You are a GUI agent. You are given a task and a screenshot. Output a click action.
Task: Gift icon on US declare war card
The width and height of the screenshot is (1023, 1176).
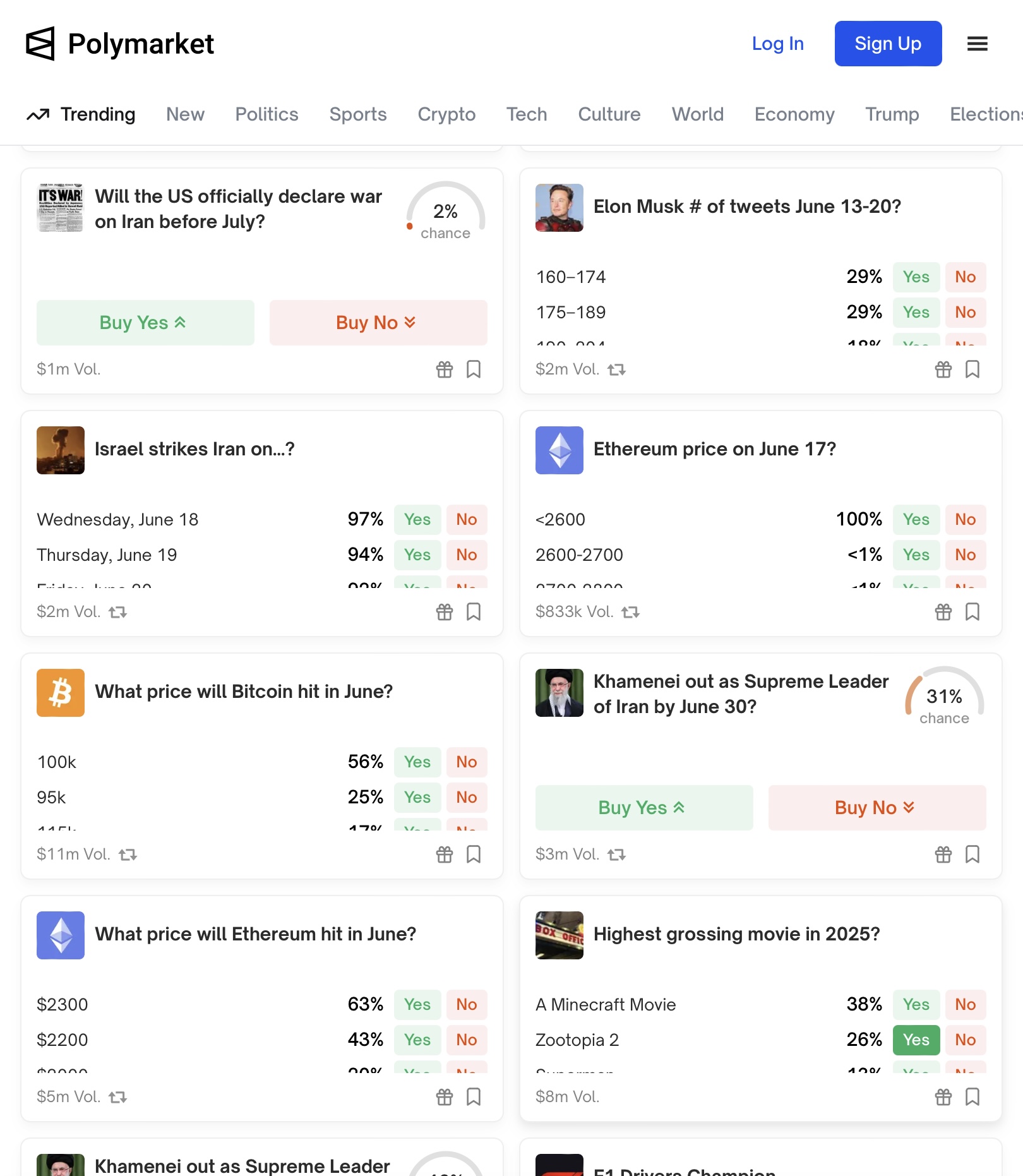(445, 369)
